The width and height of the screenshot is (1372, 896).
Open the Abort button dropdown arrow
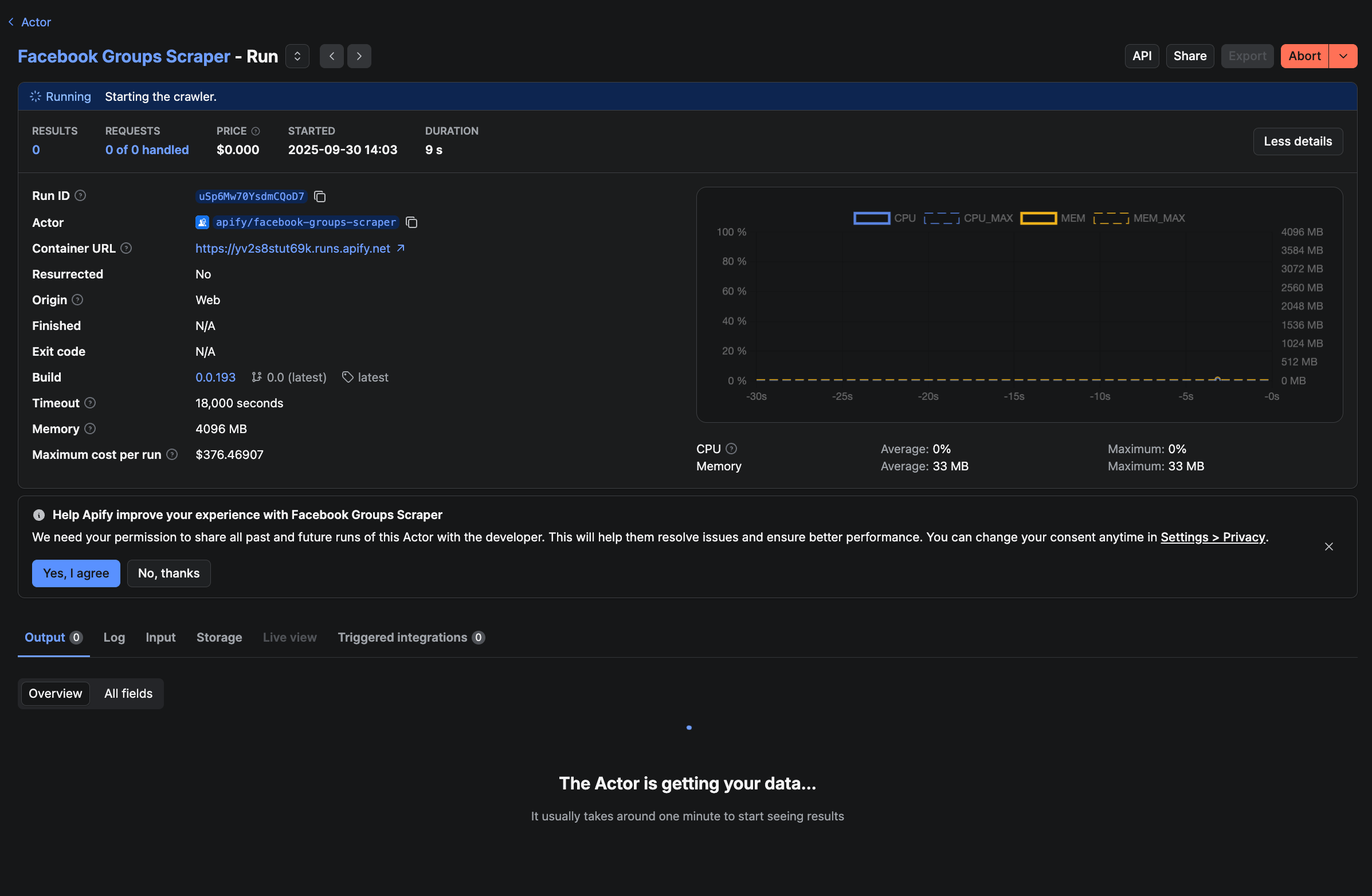pyautogui.click(x=1343, y=57)
